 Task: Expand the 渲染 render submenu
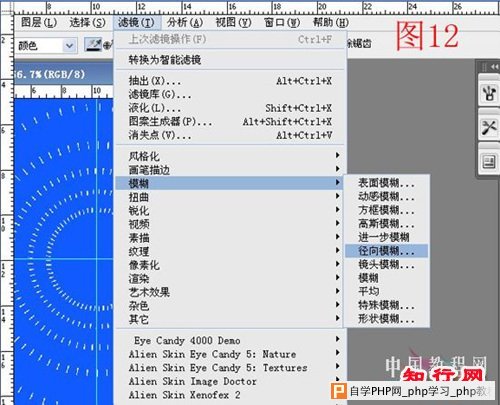tap(230, 279)
